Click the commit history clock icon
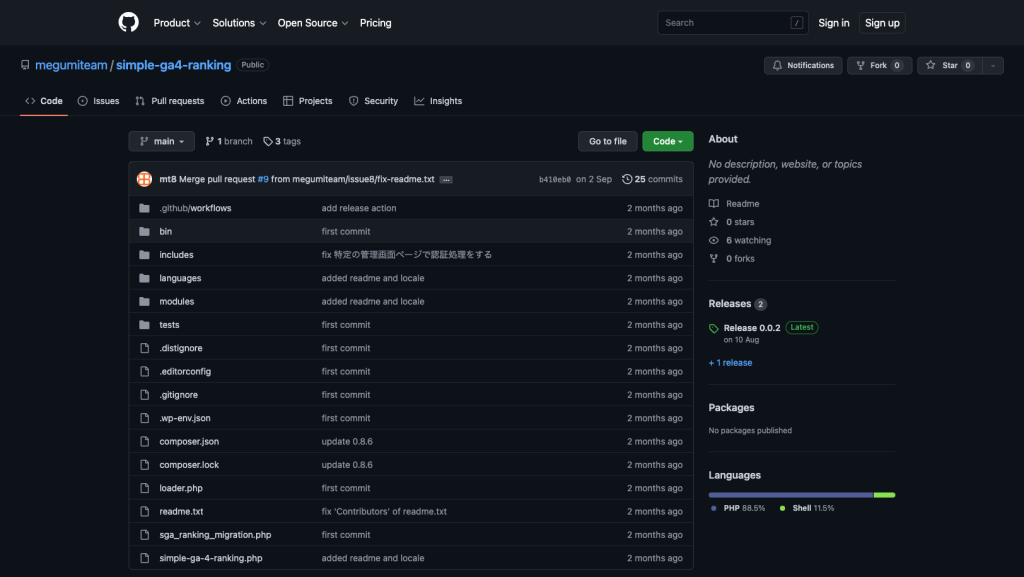1024x577 pixels. click(627, 179)
